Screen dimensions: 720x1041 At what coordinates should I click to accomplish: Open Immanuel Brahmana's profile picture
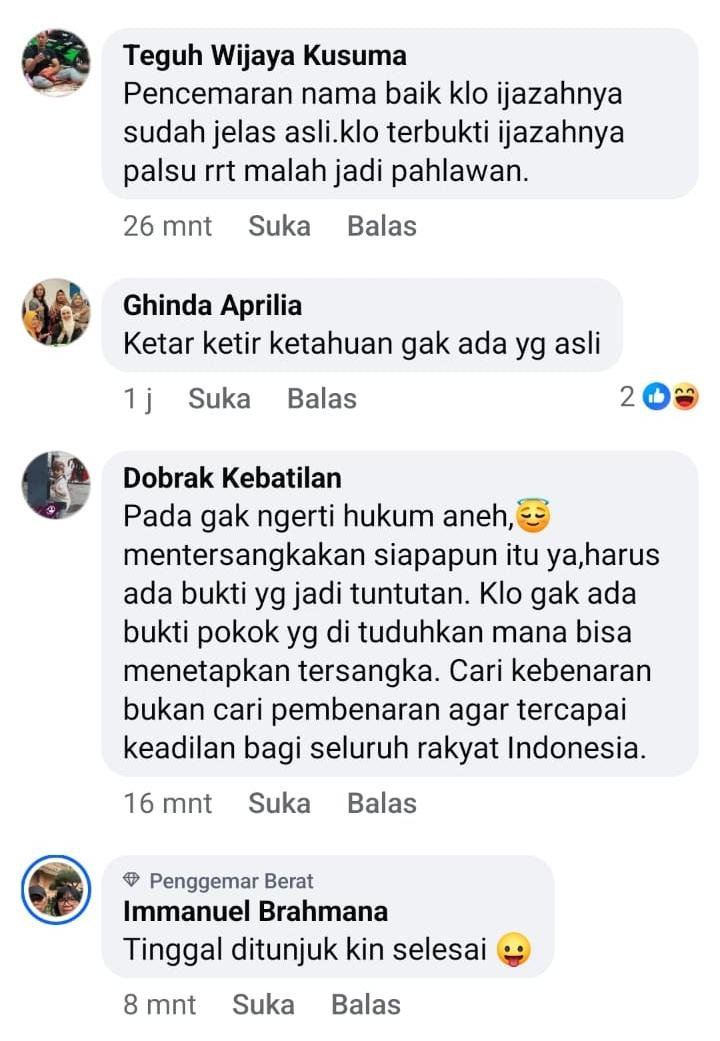tap(56, 890)
